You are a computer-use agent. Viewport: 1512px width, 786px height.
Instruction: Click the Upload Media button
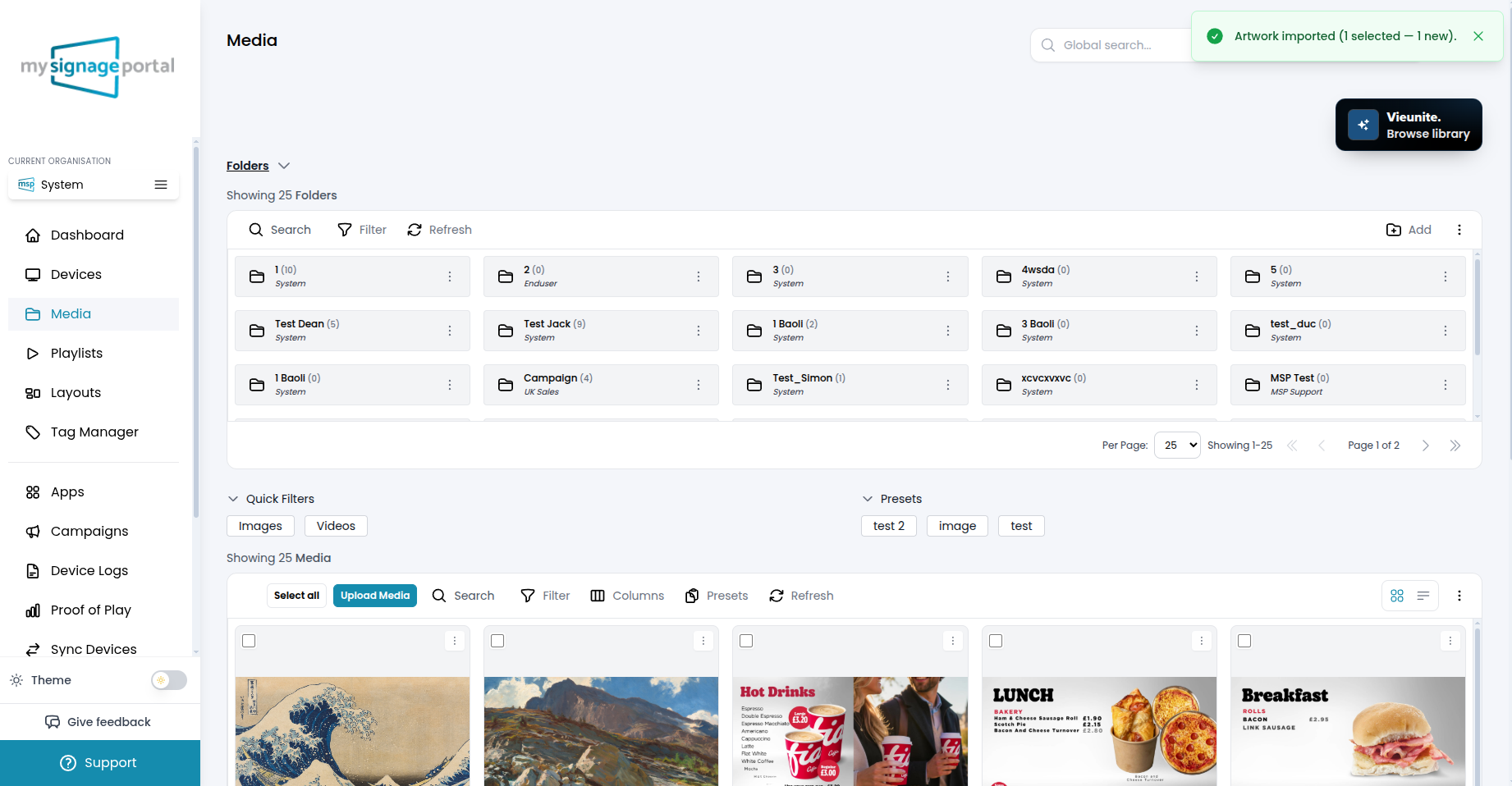(x=375, y=596)
